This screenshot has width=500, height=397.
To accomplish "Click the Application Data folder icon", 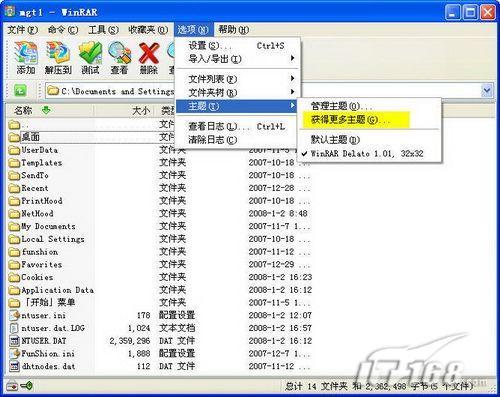I will [14, 290].
